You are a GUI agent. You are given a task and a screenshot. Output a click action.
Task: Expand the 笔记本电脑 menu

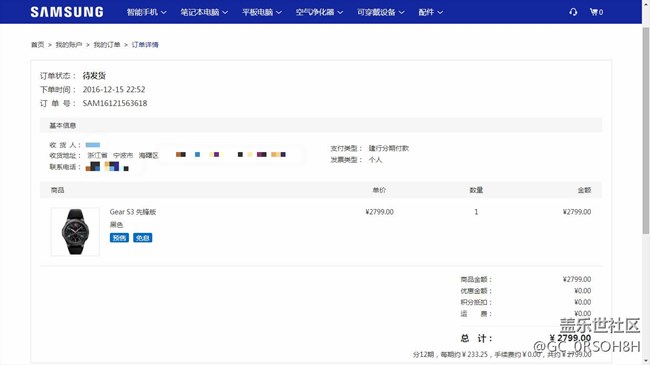204,12
